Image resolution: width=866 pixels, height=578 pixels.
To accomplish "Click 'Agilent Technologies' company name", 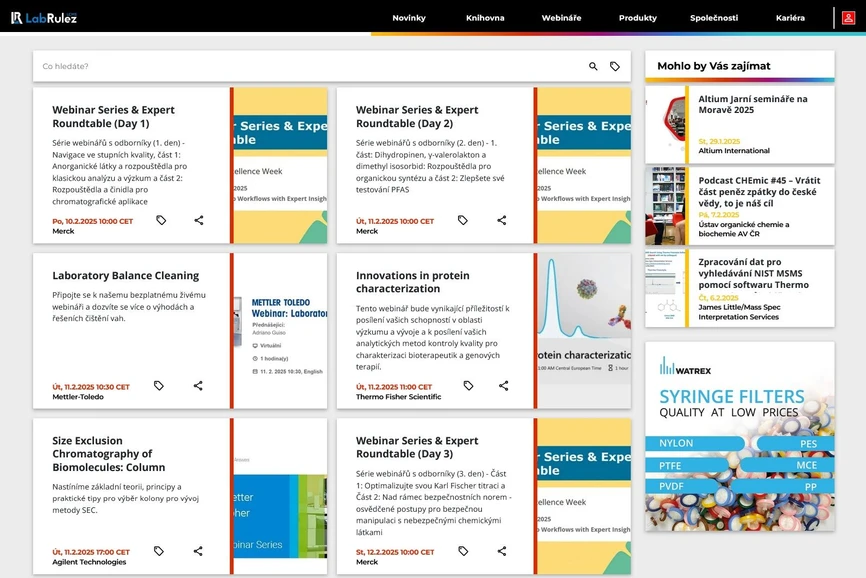I will click(89, 562).
